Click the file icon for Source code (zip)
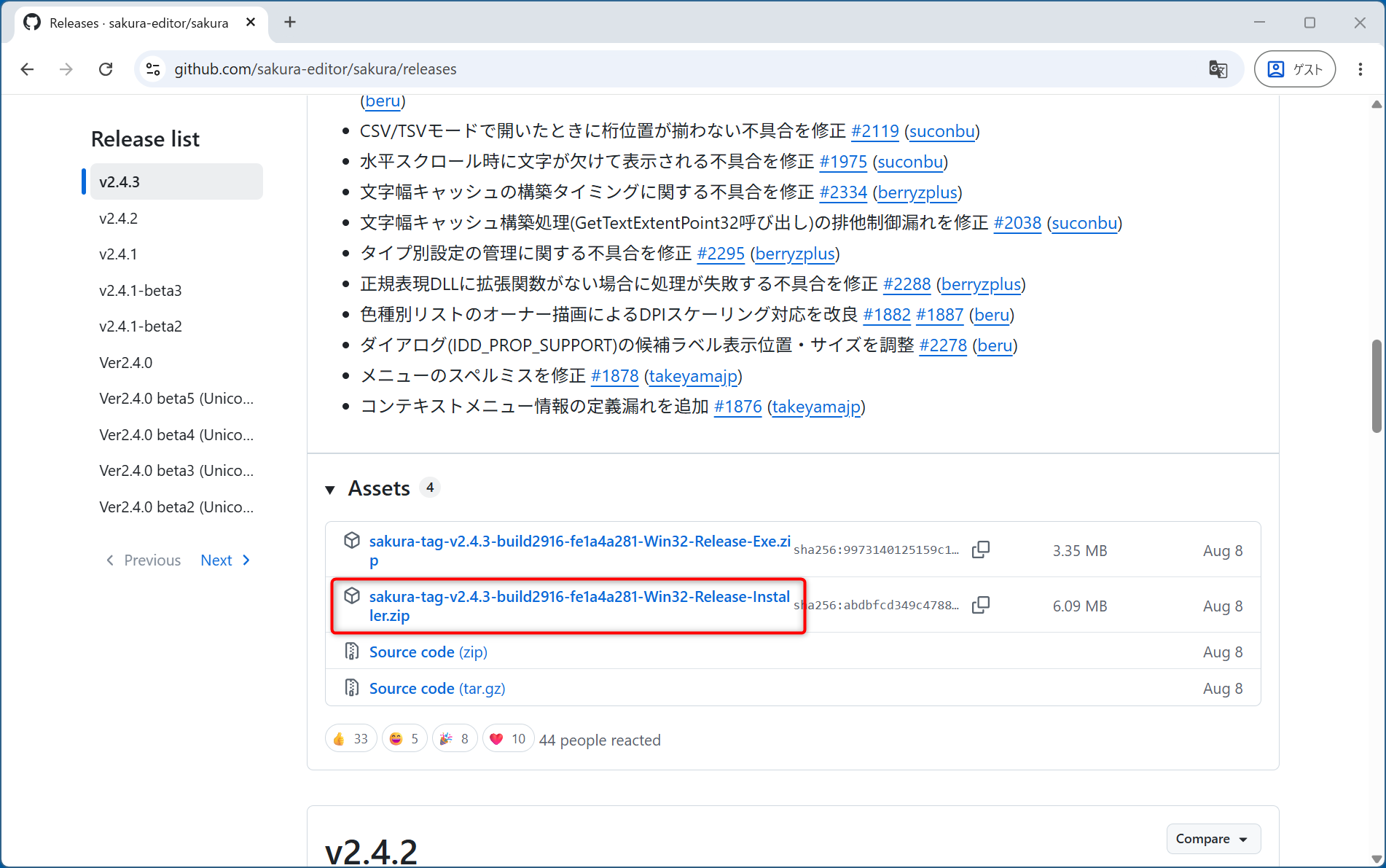Screen dimensions: 1386x868 click(x=352, y=652)
